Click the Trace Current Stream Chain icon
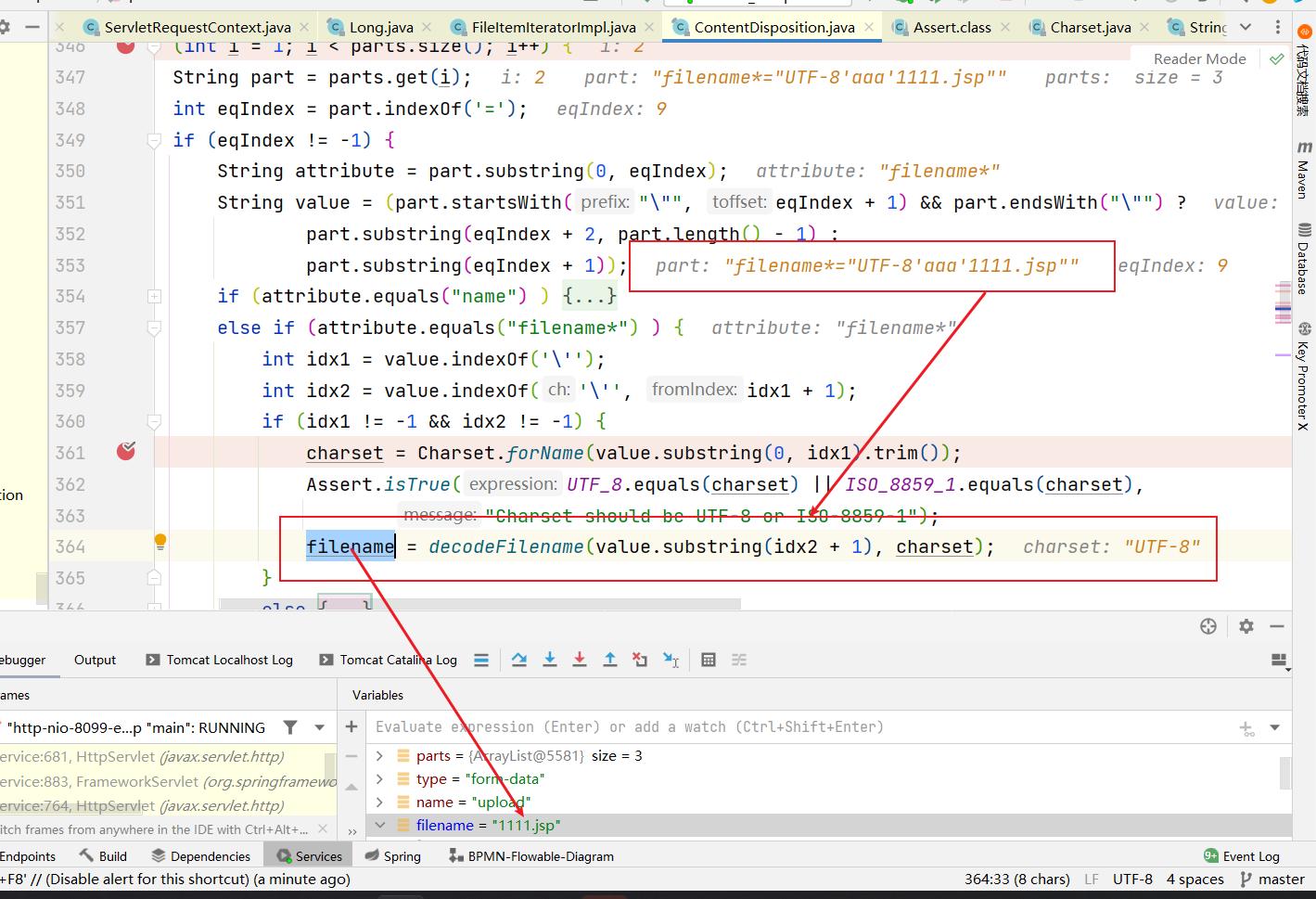The image size is (1316, 899). tap(739, 660)
